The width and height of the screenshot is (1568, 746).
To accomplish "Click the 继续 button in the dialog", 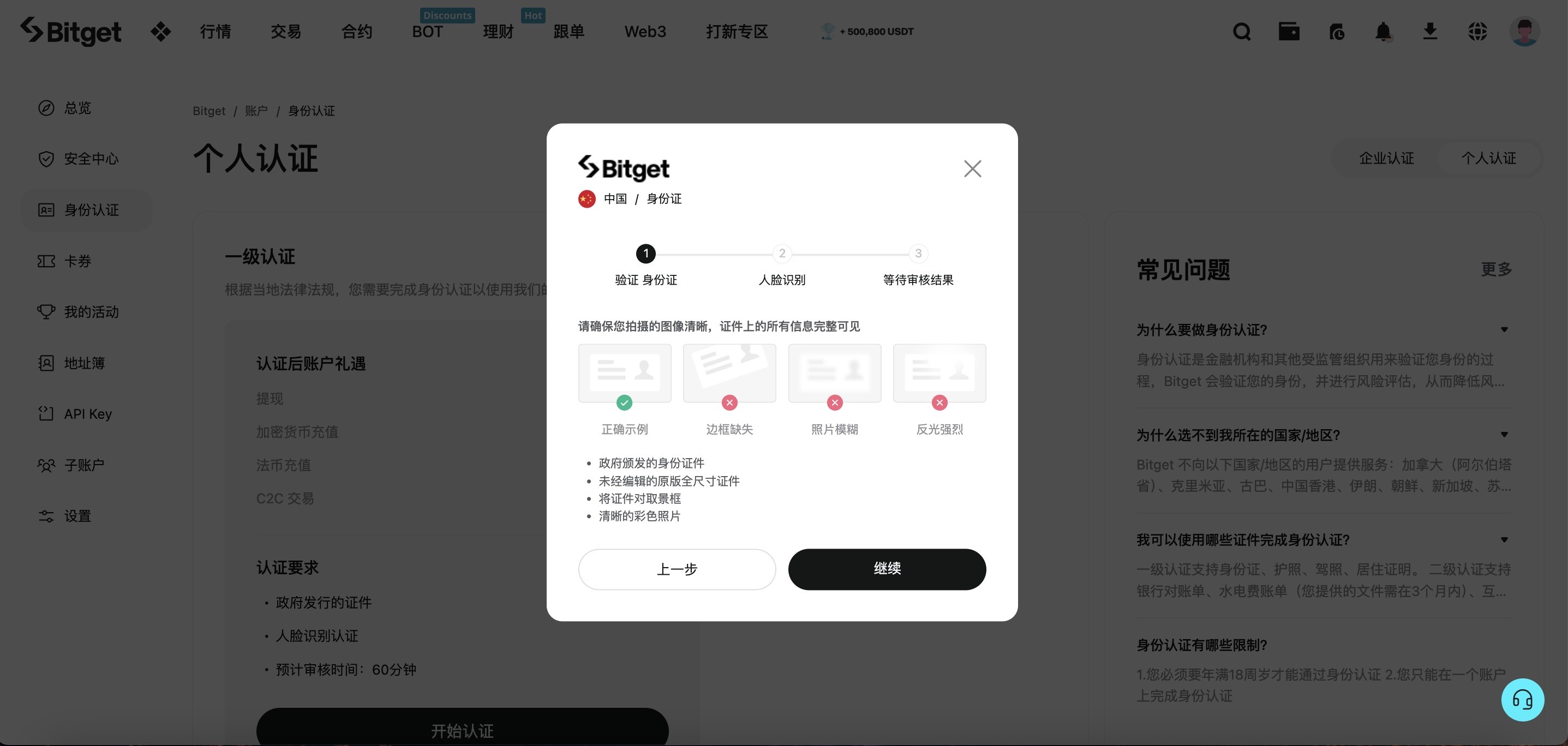I will [887, 569].
